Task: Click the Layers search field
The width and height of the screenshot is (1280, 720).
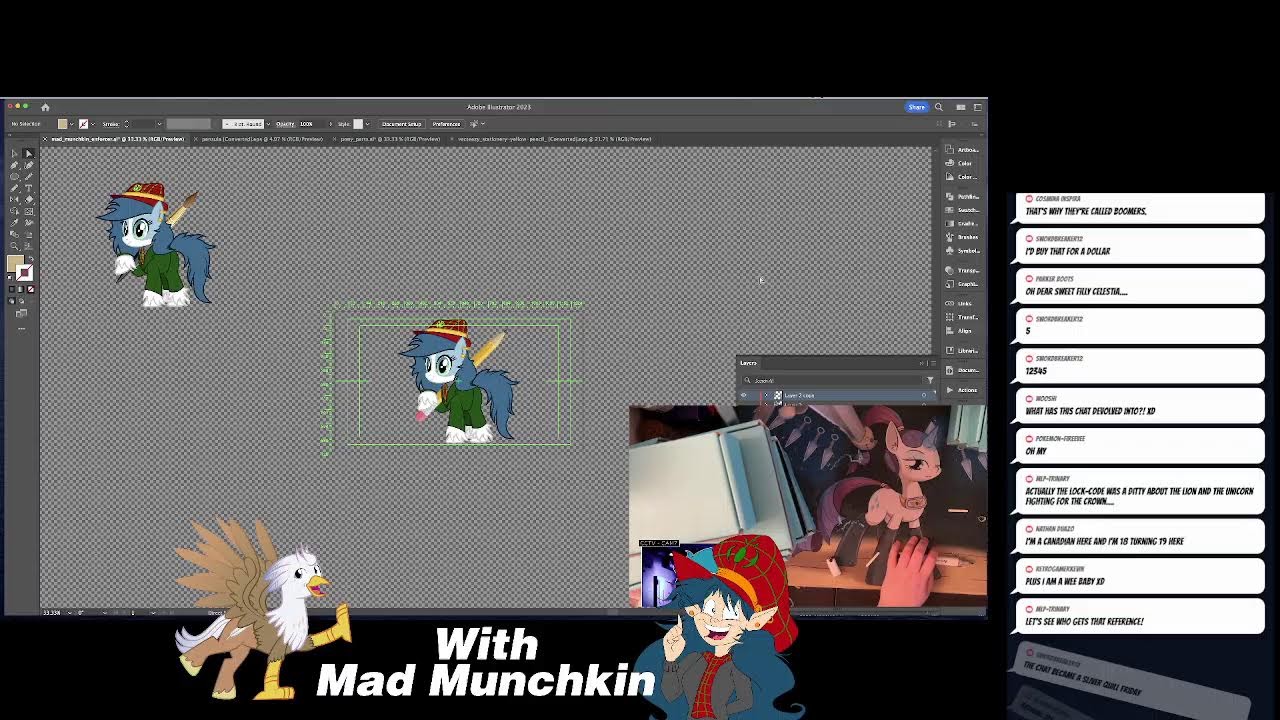Action: pos(833,380)
